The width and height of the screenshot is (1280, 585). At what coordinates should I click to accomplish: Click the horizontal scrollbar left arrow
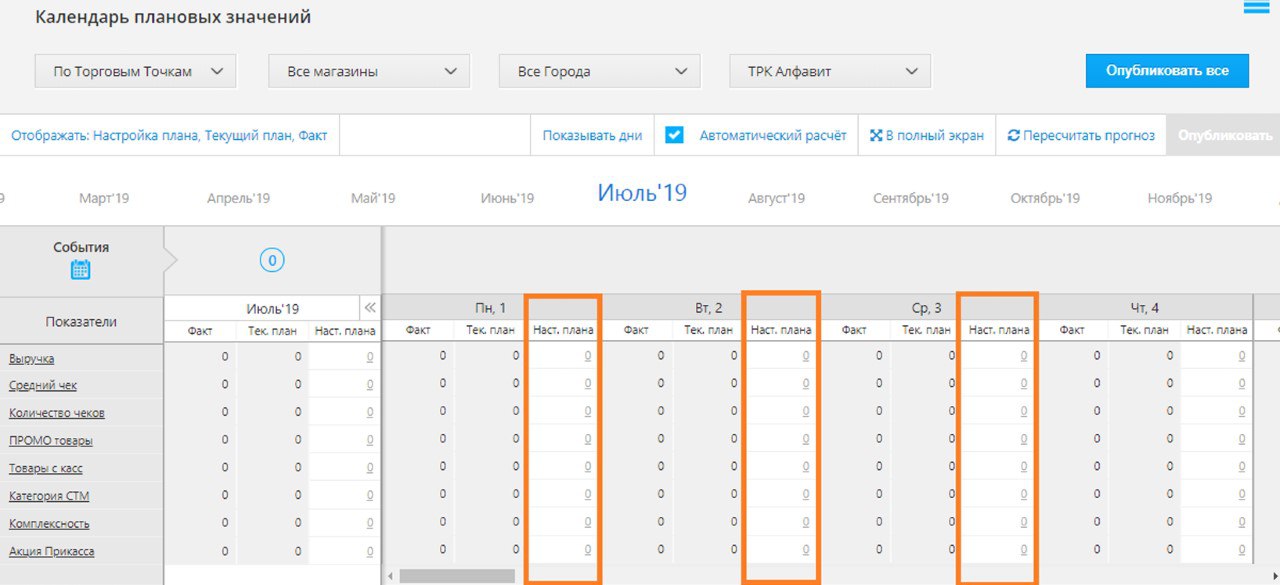(390, 576)
